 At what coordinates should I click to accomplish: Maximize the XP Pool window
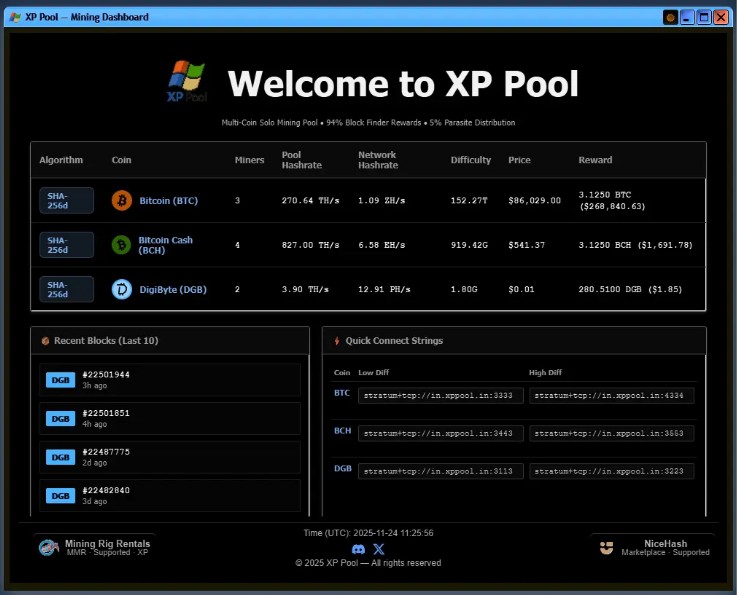[x=704, y=18]
